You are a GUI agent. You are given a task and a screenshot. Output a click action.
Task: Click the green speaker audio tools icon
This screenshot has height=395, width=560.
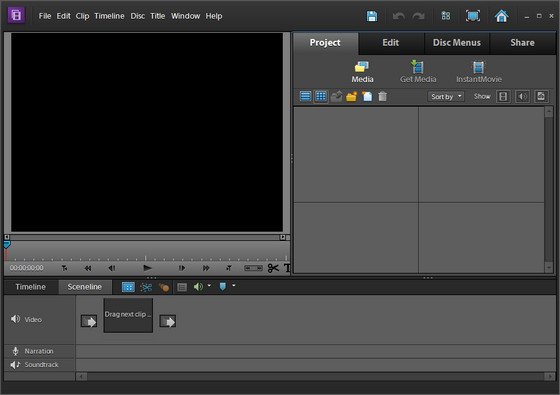pos(198,286)
